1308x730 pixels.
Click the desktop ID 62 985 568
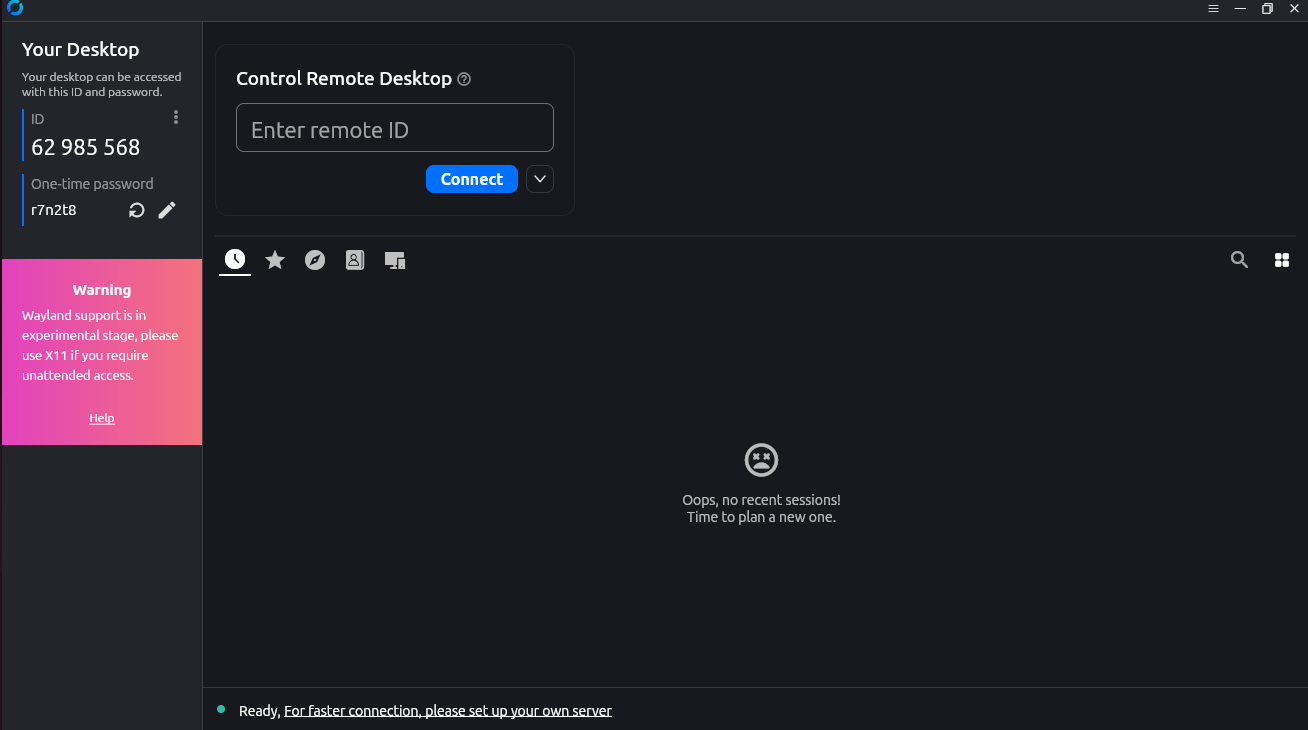click(86, 147)
